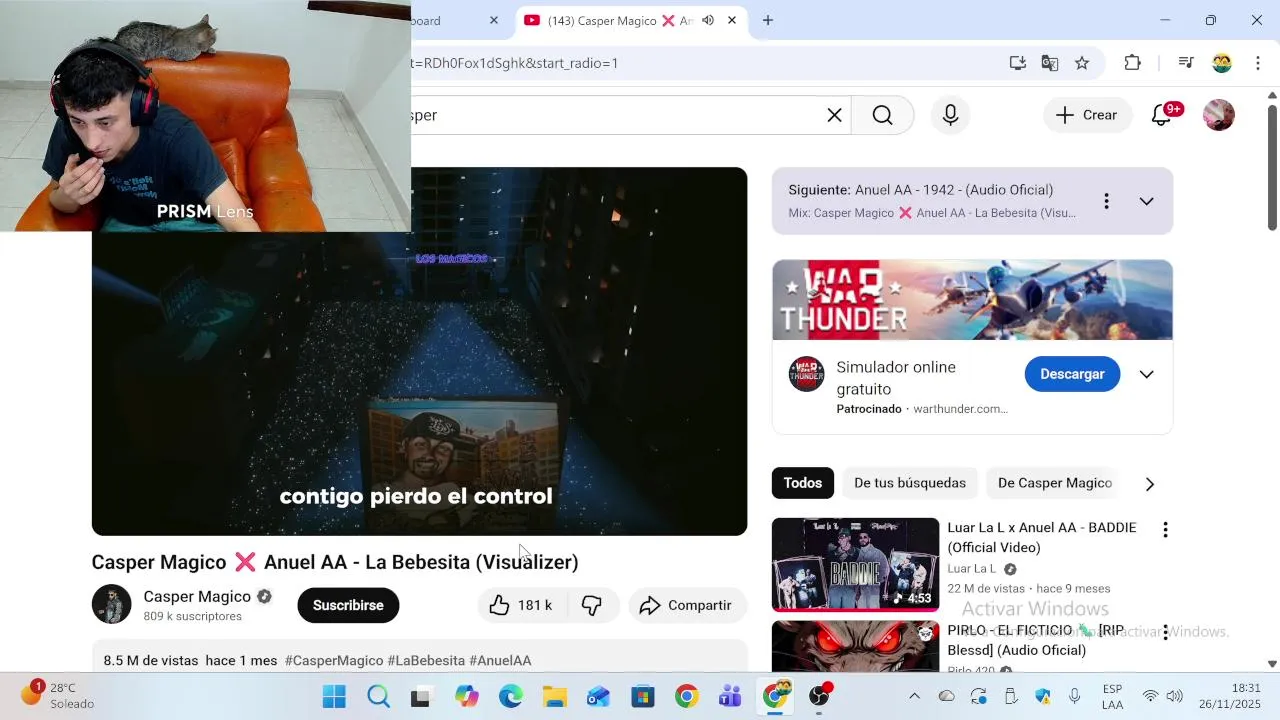Click the page vertical scrollbar thumb
1280x720 pixels.
coord(1272,168)
